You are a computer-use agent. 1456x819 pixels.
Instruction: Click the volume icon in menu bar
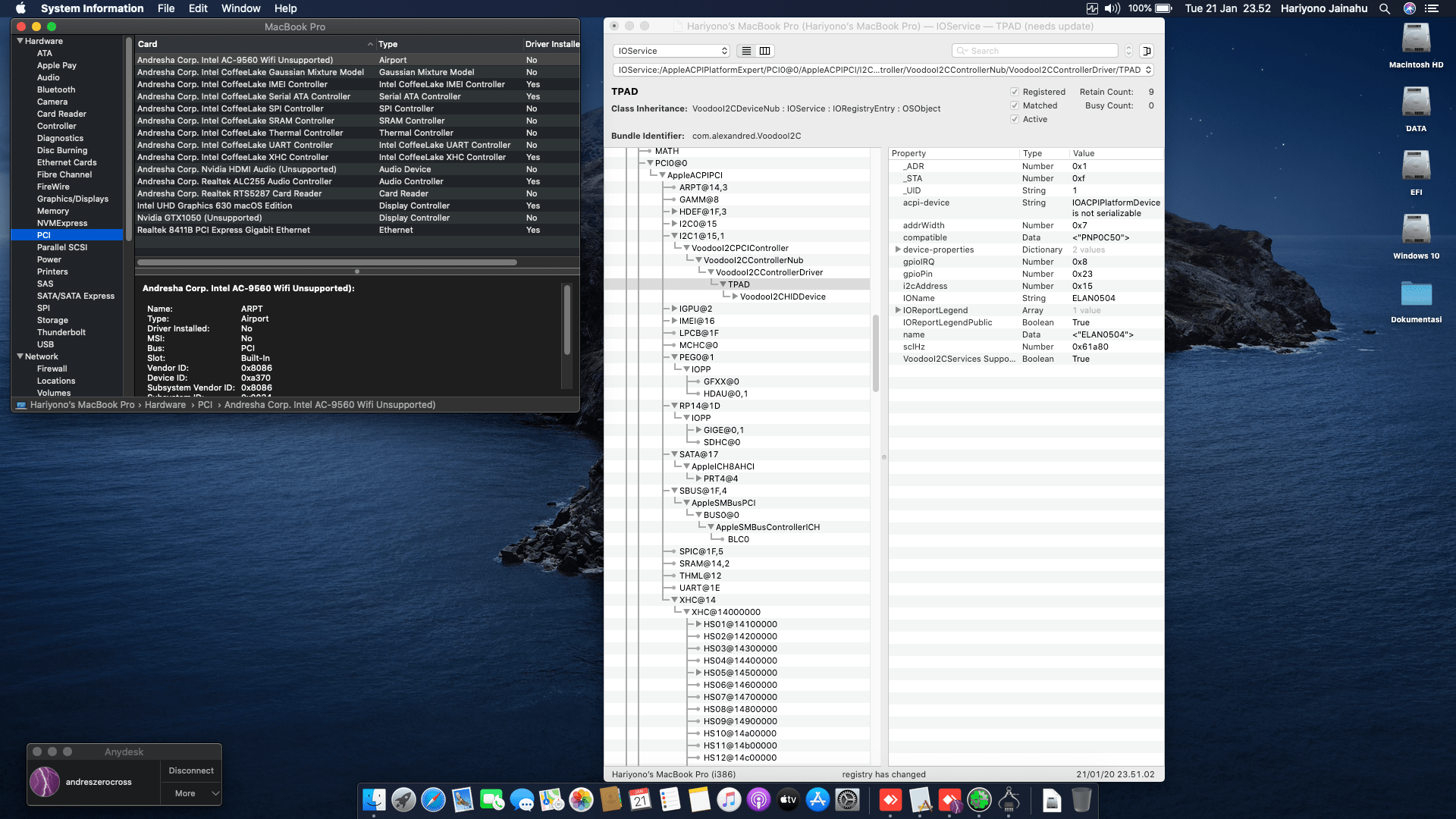[1112, 8]
